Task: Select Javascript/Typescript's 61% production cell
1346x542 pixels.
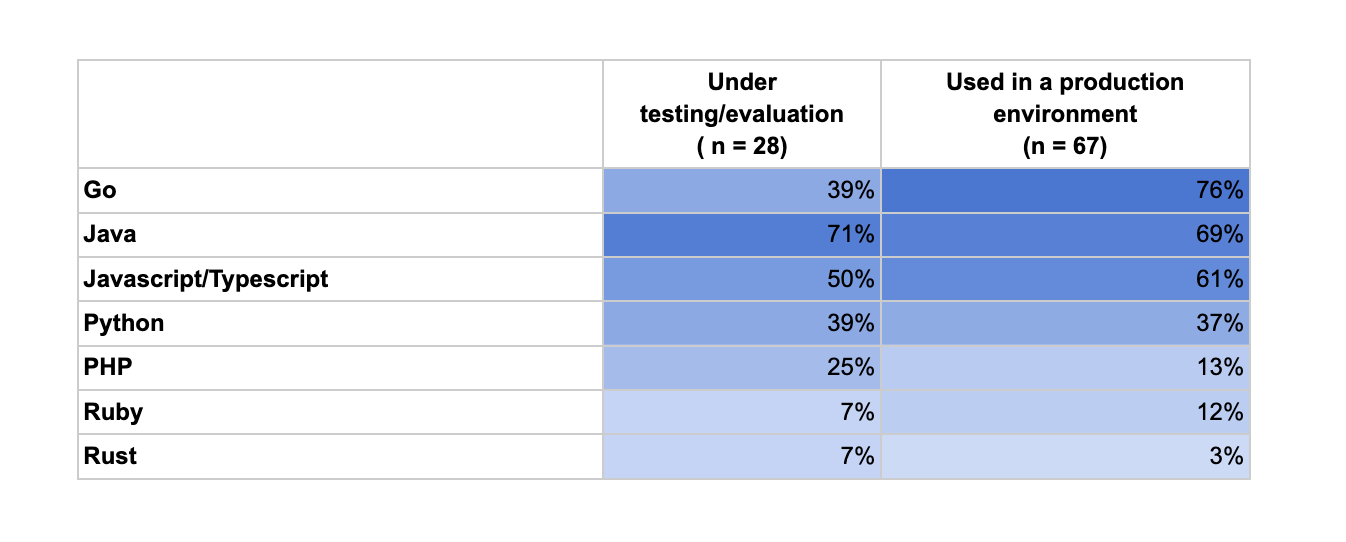Action: pyautogui.click(x=1065, y=279)
